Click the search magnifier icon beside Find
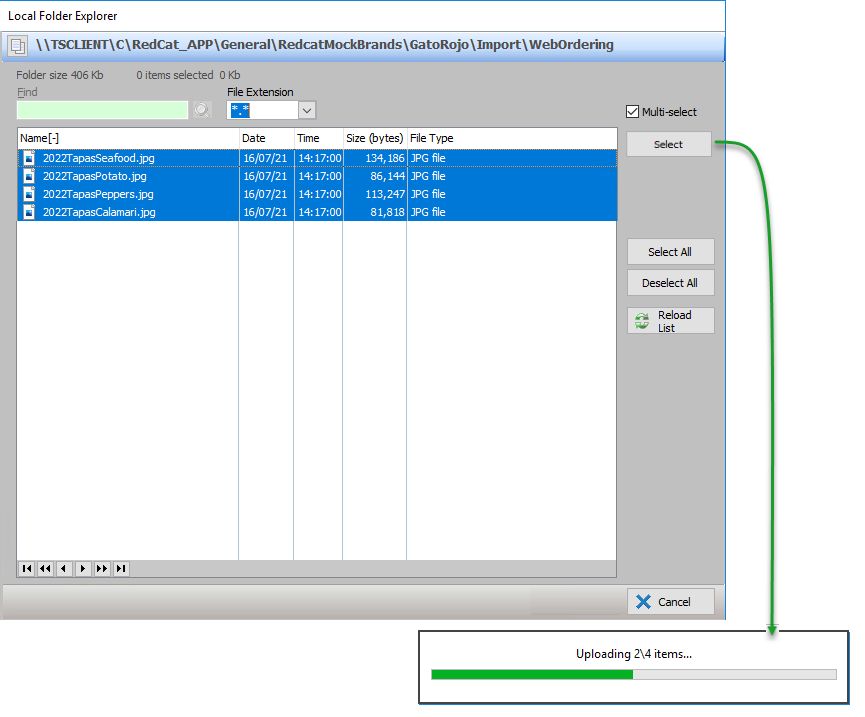Viewport: 865px width, 717px height. (x=202, y=110)
